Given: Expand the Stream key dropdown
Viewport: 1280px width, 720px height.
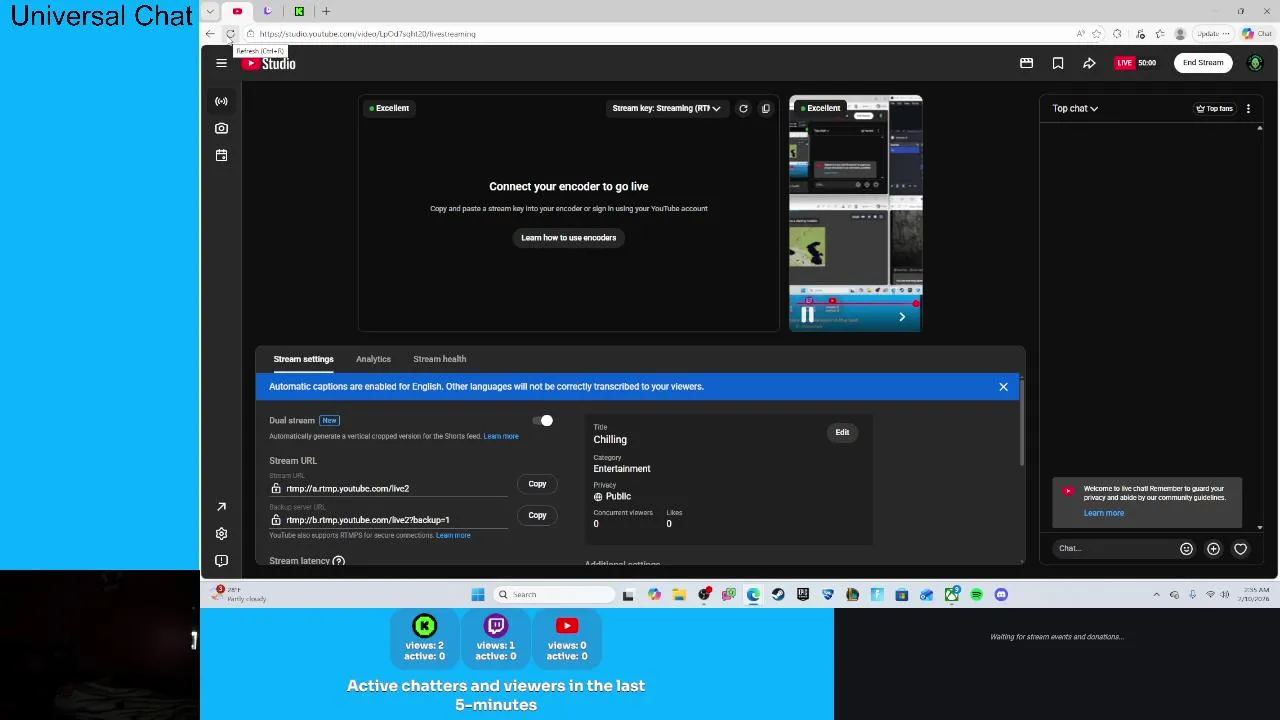Looking at the screenshot, I should (x=666, y=108).
